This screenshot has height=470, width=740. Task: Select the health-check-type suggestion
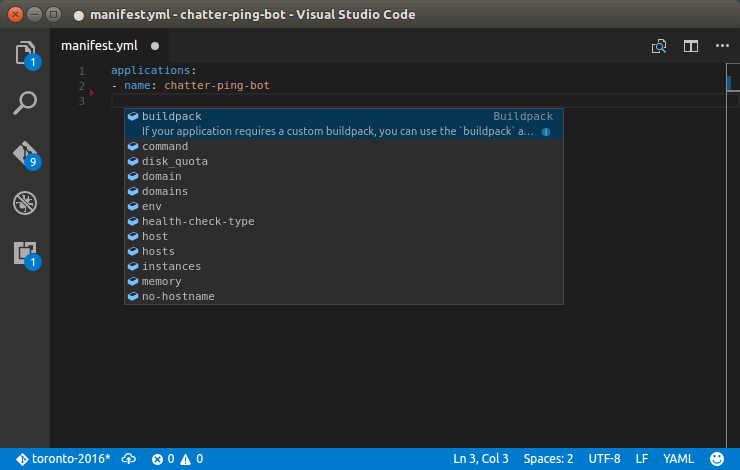[344, 221]
